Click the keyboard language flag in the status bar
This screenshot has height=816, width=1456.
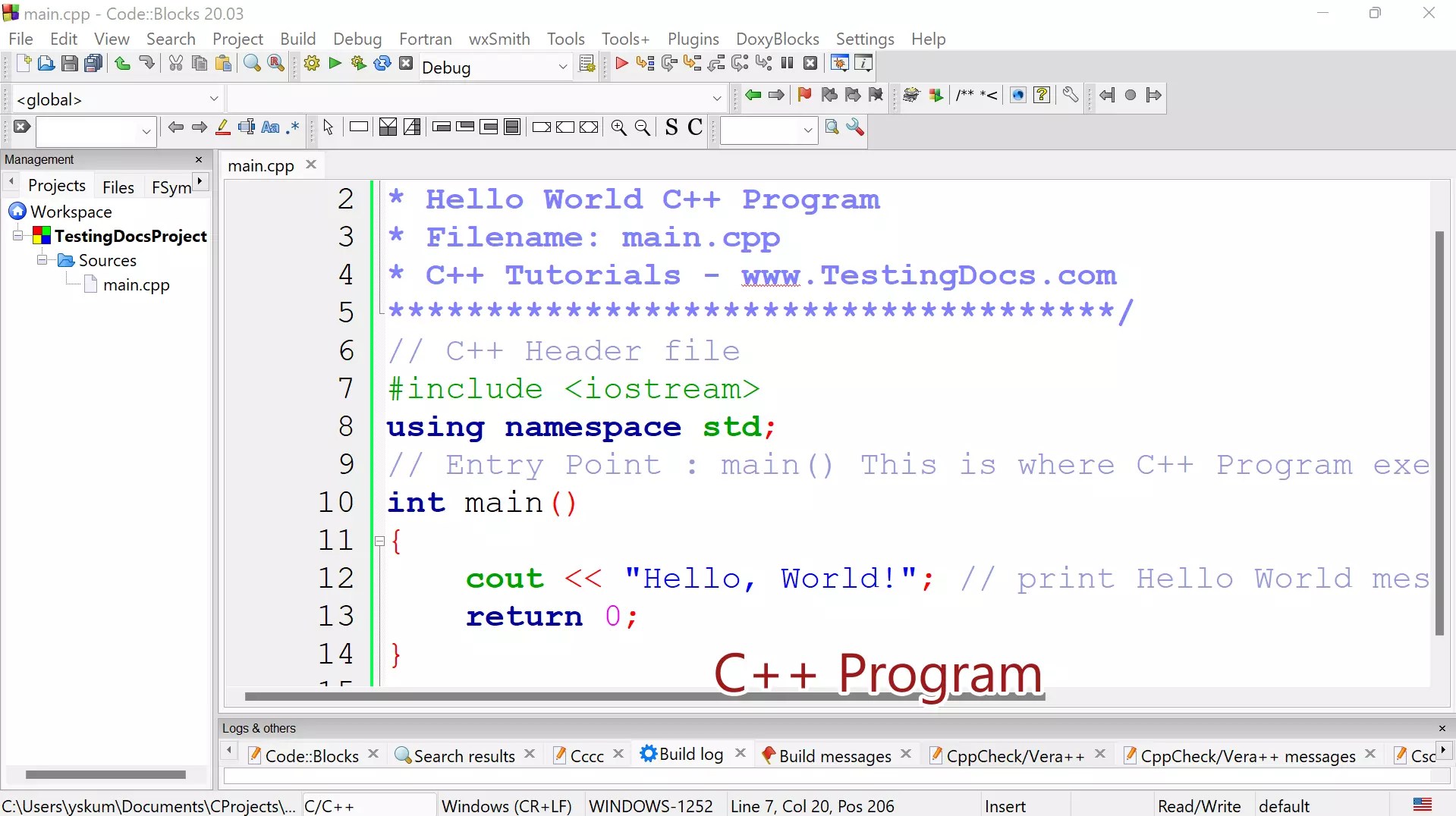(1423, 805)
